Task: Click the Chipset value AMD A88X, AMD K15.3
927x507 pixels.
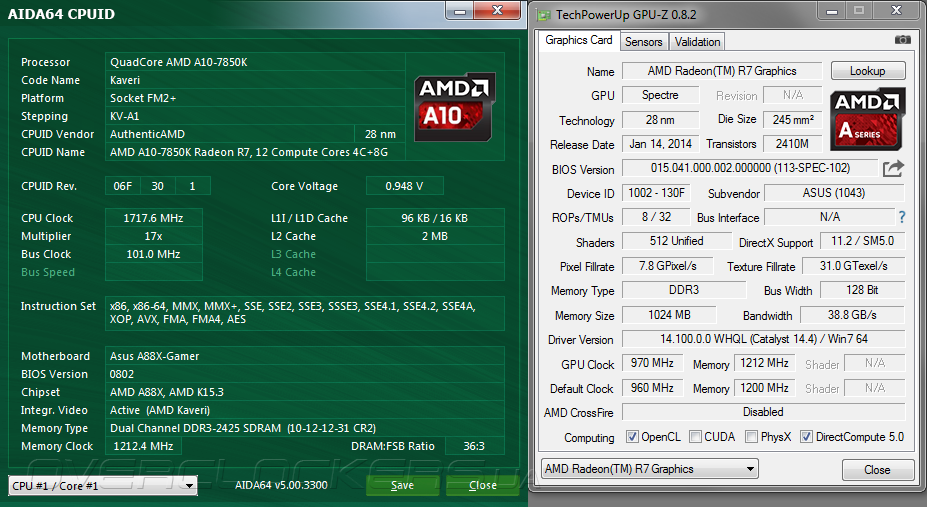Action: (304, 392)
